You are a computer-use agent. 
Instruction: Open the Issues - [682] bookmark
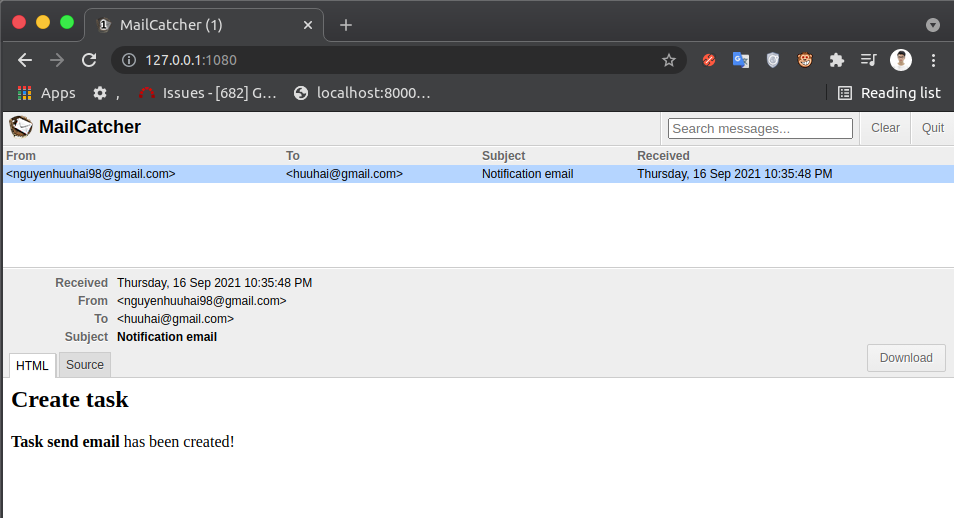tap(207, 93)
